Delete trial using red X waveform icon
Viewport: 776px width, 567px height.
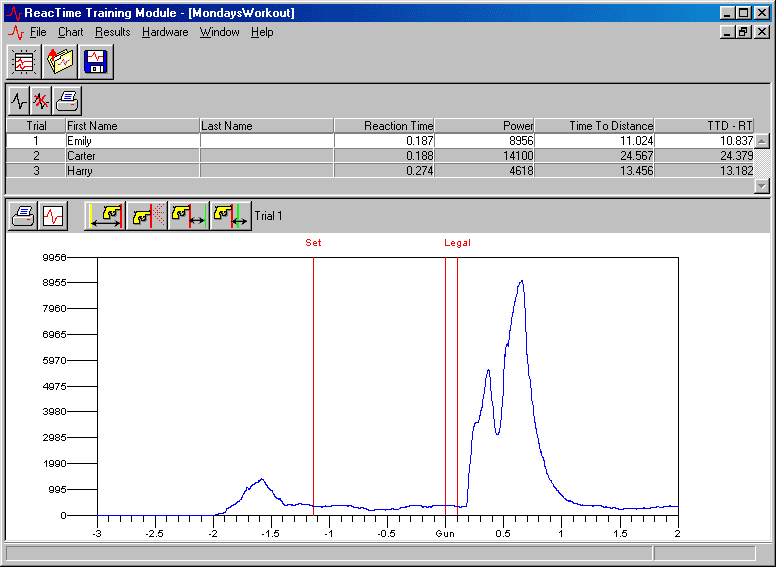42,100
